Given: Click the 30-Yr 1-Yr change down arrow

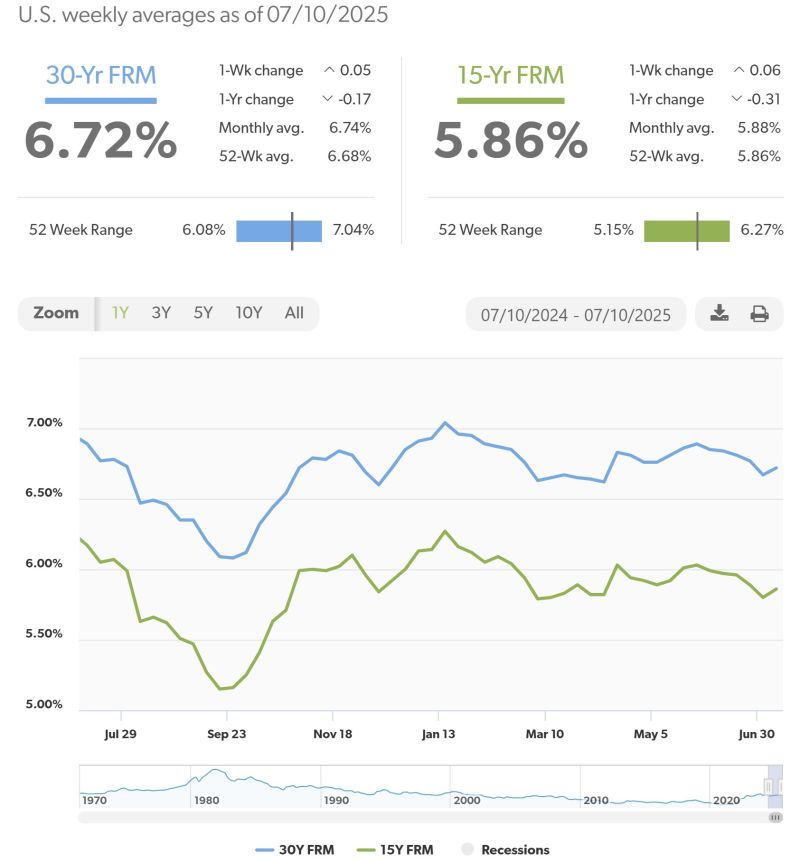Looking at the screenshot, I should tap(327, 98).
